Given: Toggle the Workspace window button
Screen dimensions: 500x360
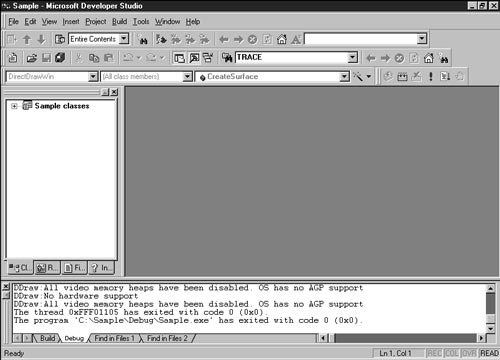Looking at the screenshot, I should [179, 58].
